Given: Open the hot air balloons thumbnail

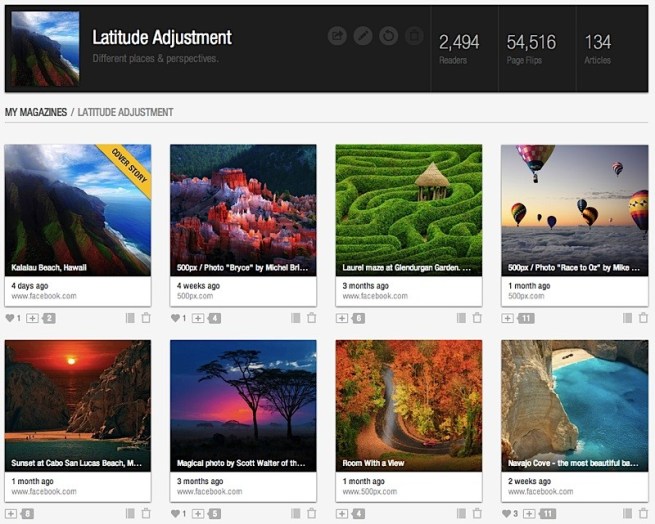Looking at the screenshot, I should (x=574, y=210).
